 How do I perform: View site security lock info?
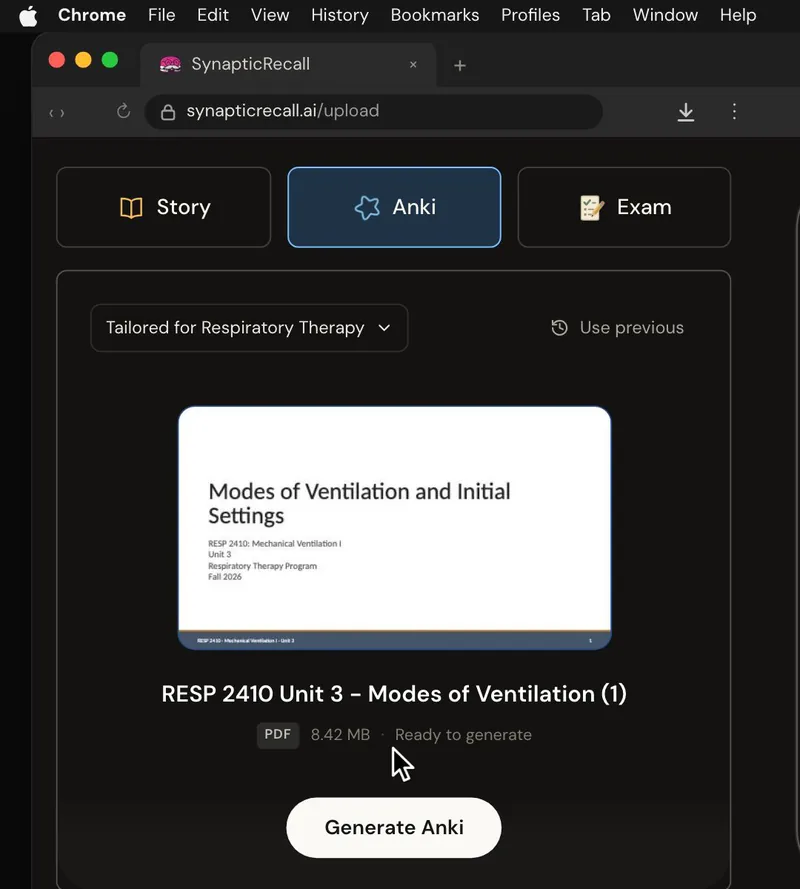tap(168, 112)
